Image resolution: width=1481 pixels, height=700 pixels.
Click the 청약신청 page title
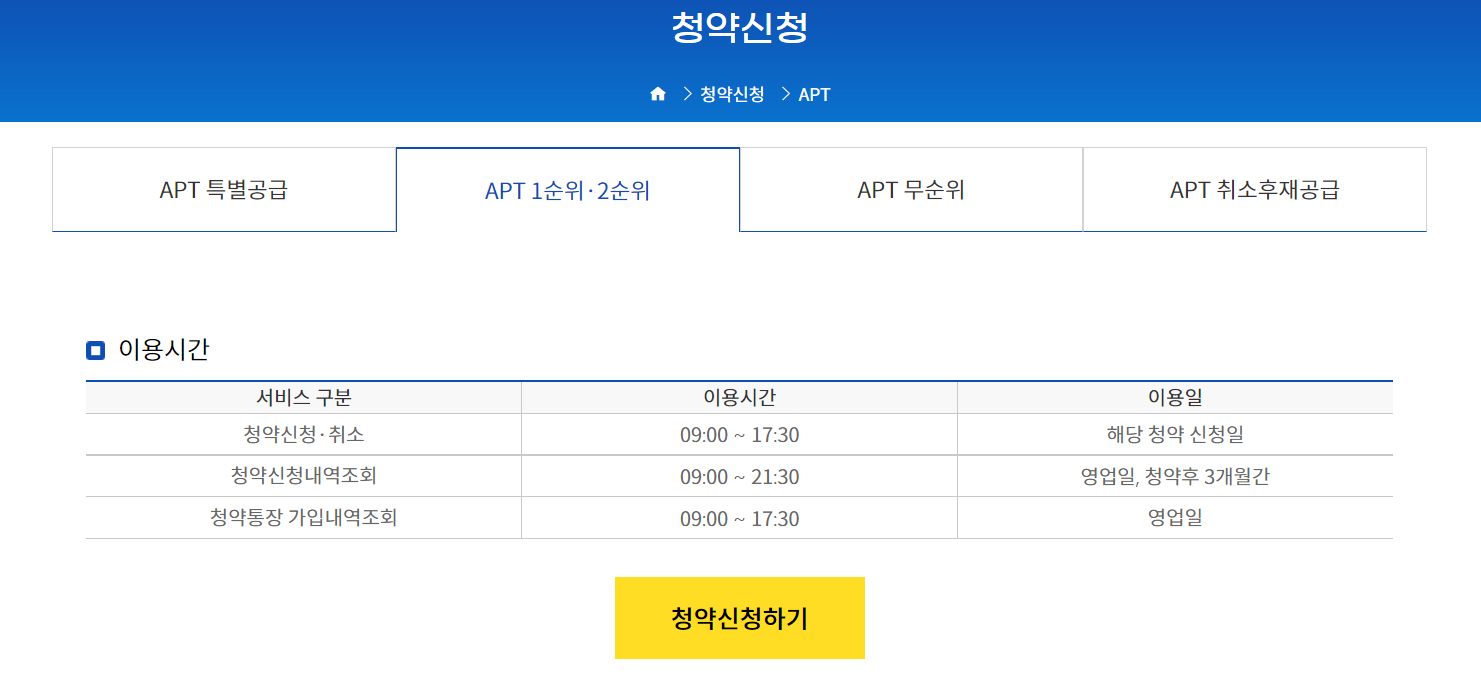[740, 28]
